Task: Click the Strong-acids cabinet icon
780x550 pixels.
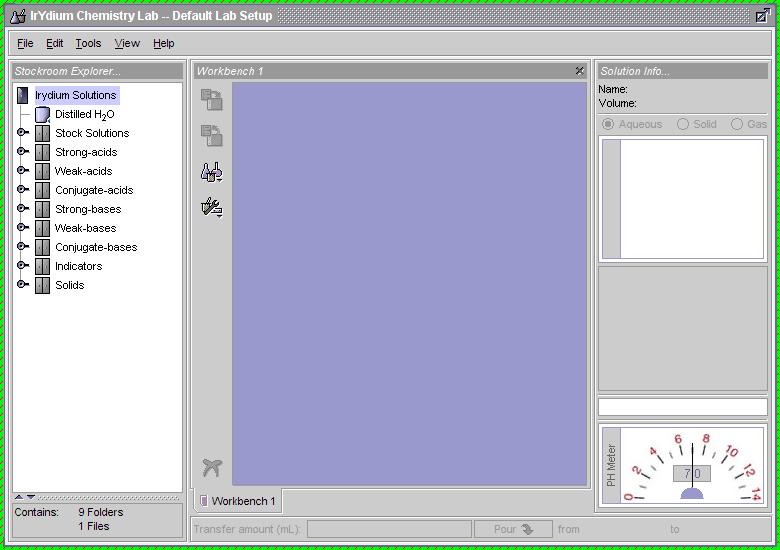Action: click(42, 152)
